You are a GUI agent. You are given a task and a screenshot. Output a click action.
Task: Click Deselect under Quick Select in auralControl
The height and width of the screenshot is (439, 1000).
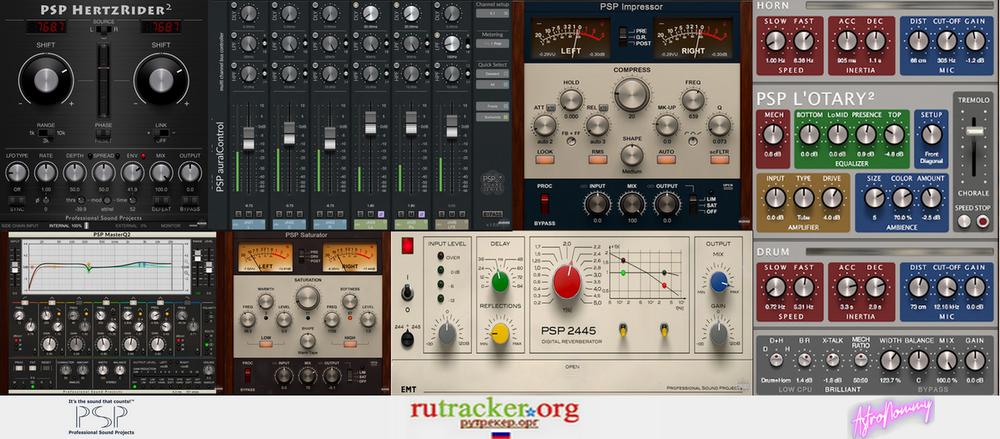click(491, 73)
